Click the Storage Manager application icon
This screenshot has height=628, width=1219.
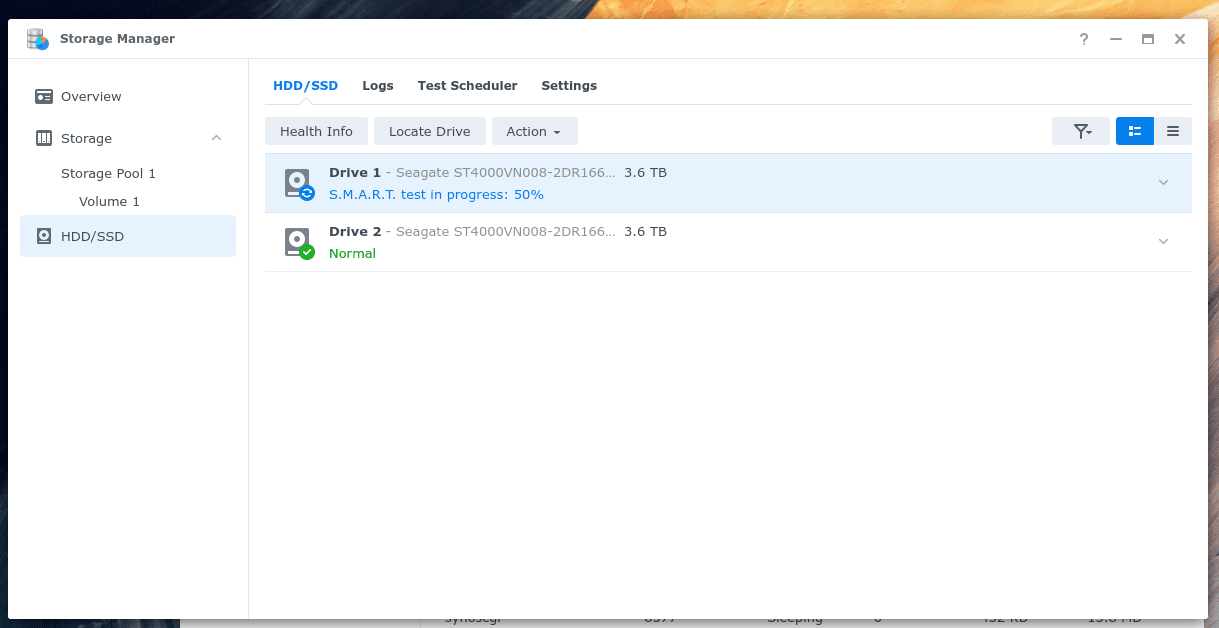tap(37, 38)
